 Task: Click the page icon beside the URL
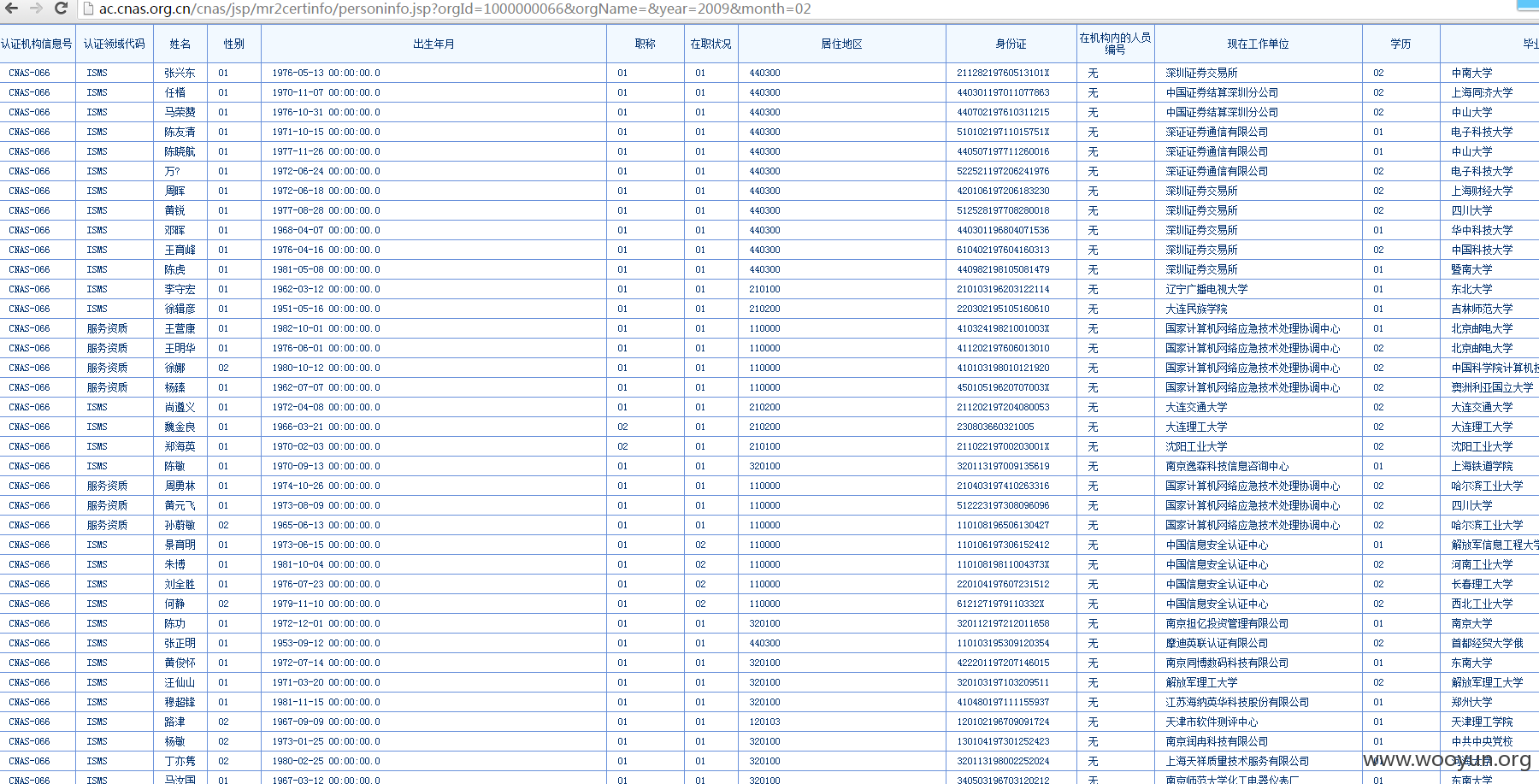tap(87, 9)
